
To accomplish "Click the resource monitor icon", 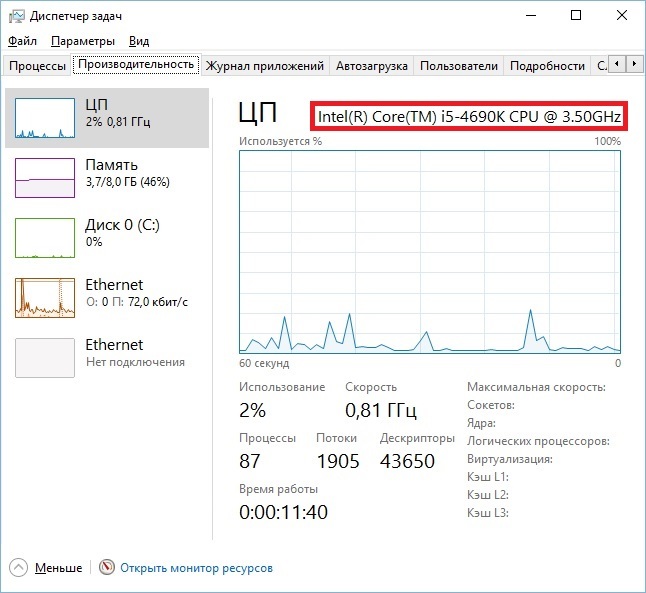I will click(x=107, y=568).
